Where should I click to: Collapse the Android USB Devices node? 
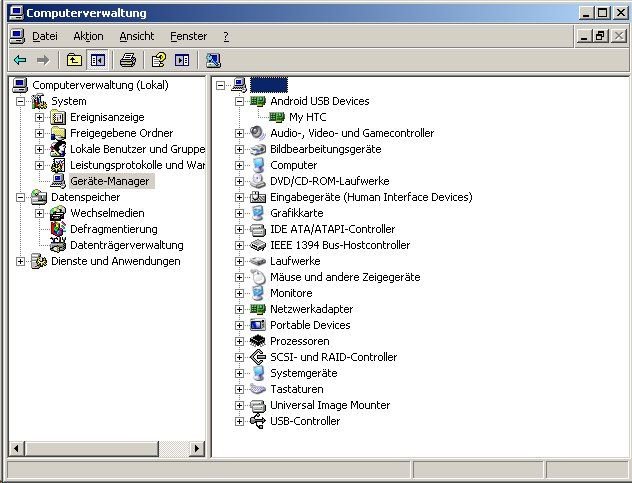[x=239, y=101]
